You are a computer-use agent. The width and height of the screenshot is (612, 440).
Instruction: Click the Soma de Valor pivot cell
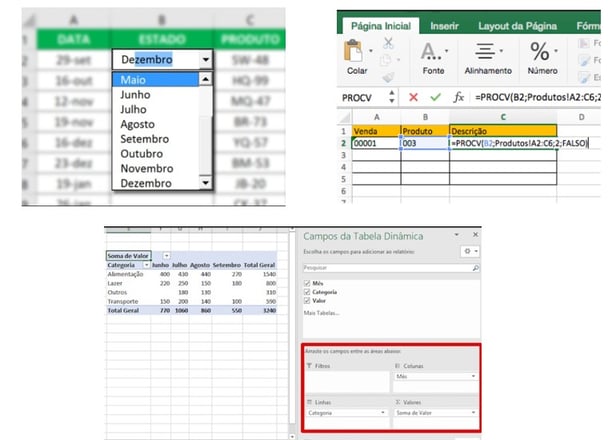[x=128, y=256]
